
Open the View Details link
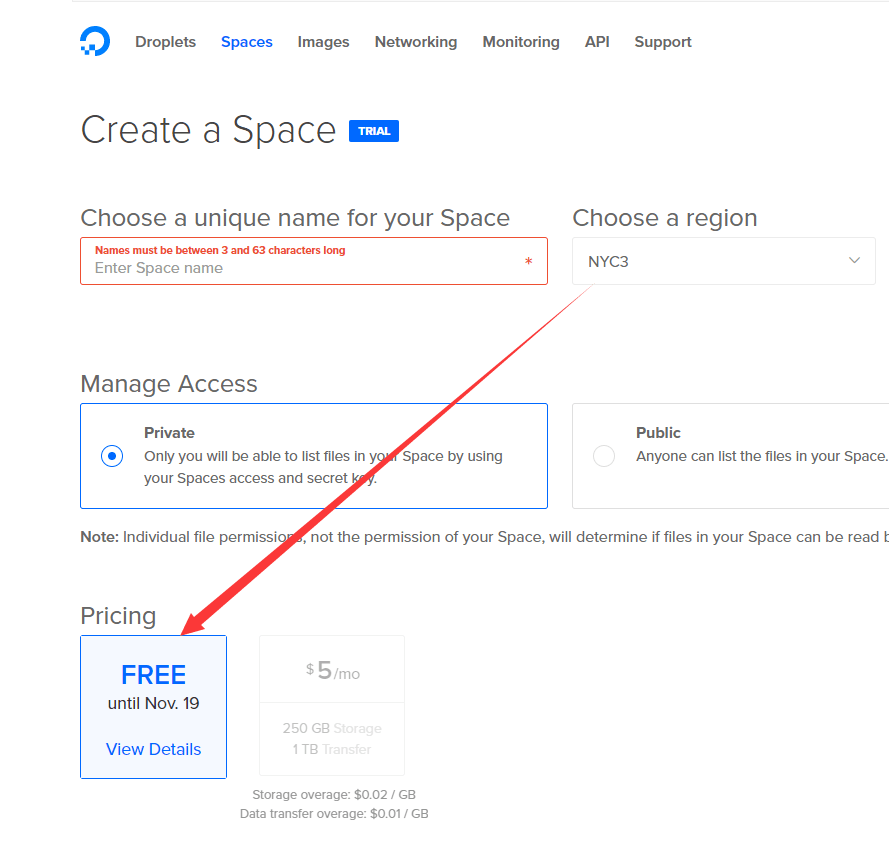tap(153, 749)
